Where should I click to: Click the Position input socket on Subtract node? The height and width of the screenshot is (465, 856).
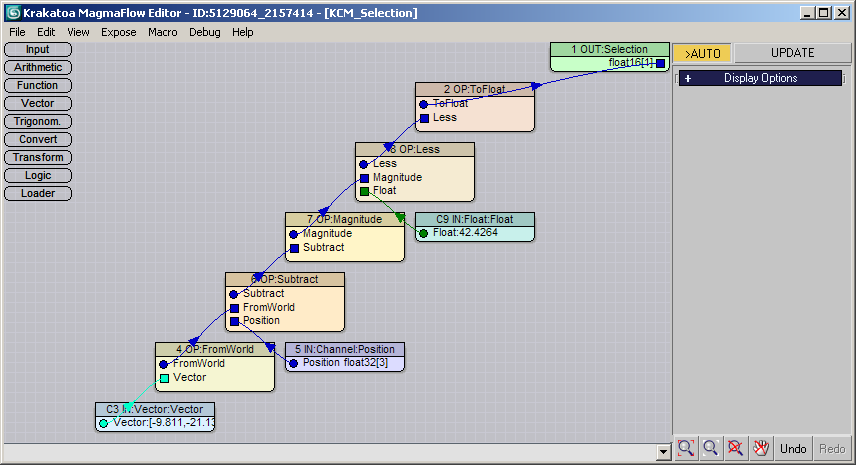(x=235, y=321)
